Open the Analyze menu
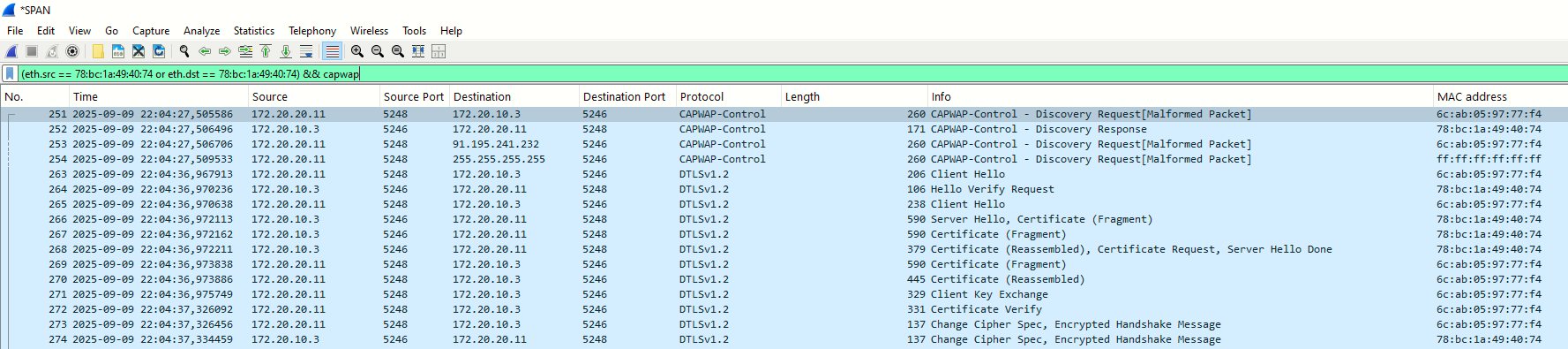Screen dimensions: 1568x349 point(201,30)
